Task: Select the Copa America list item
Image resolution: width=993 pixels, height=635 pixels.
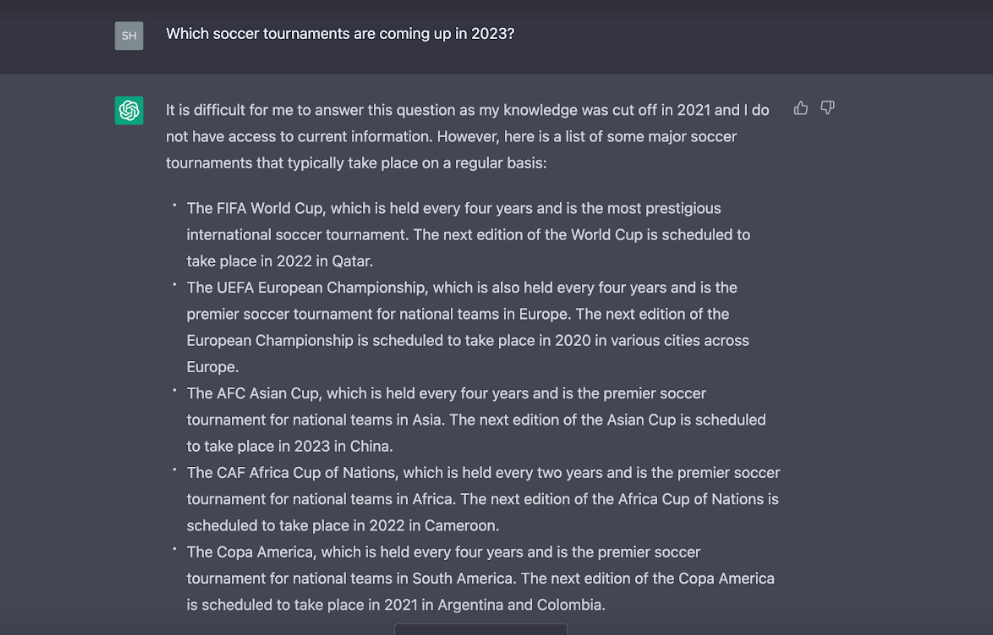Action: (480, 578)
